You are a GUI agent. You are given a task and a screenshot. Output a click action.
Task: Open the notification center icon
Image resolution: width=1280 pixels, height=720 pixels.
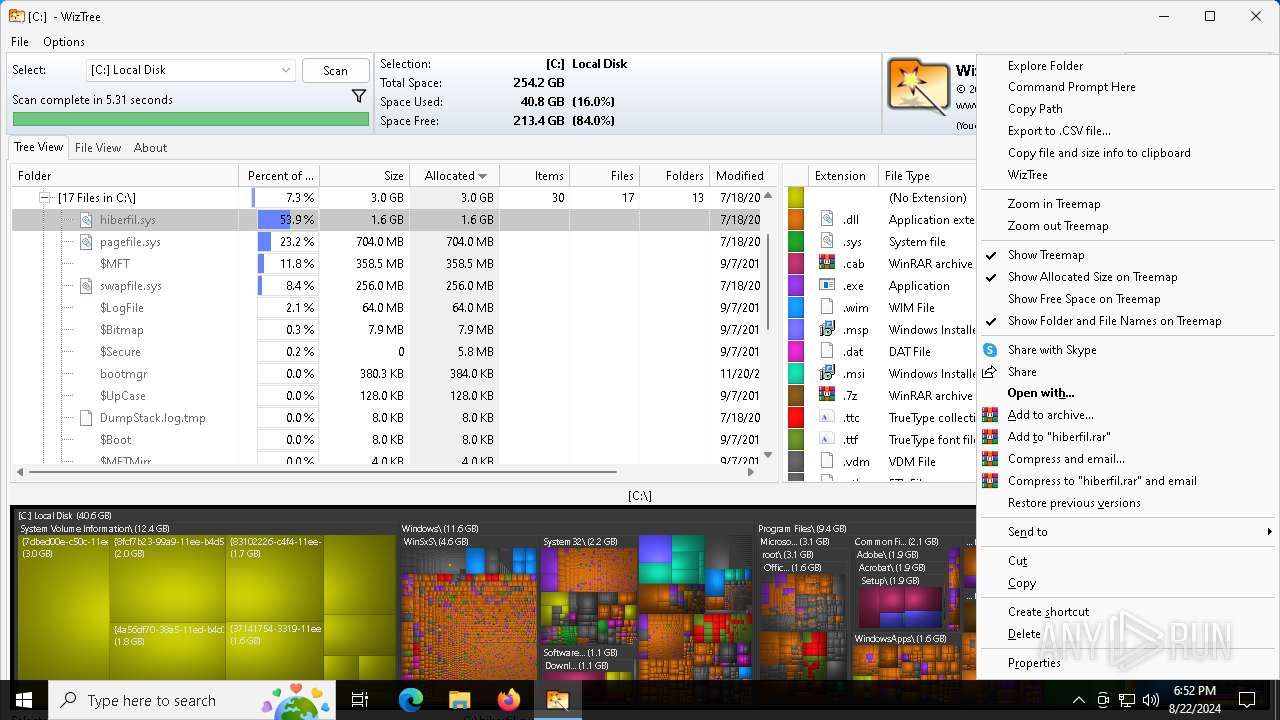(1247, 700)
